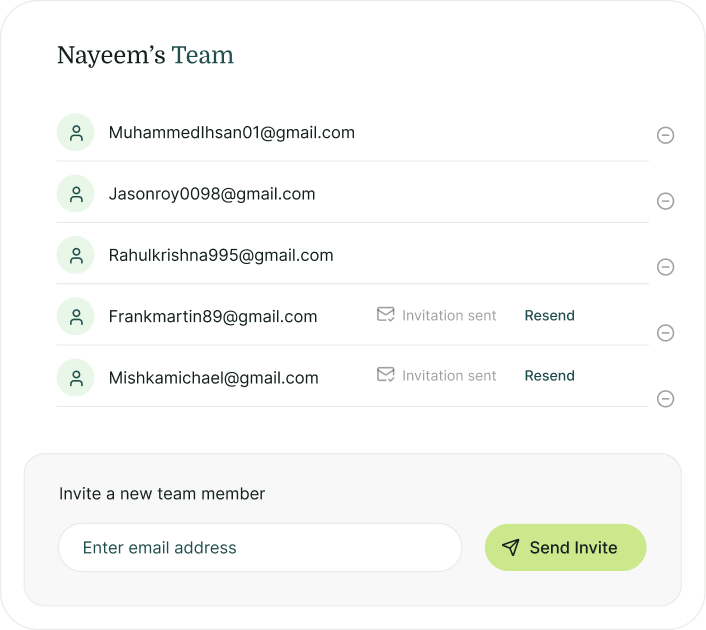
Task: Click the Nayeem's Team heading
Action: coord(145,56)
